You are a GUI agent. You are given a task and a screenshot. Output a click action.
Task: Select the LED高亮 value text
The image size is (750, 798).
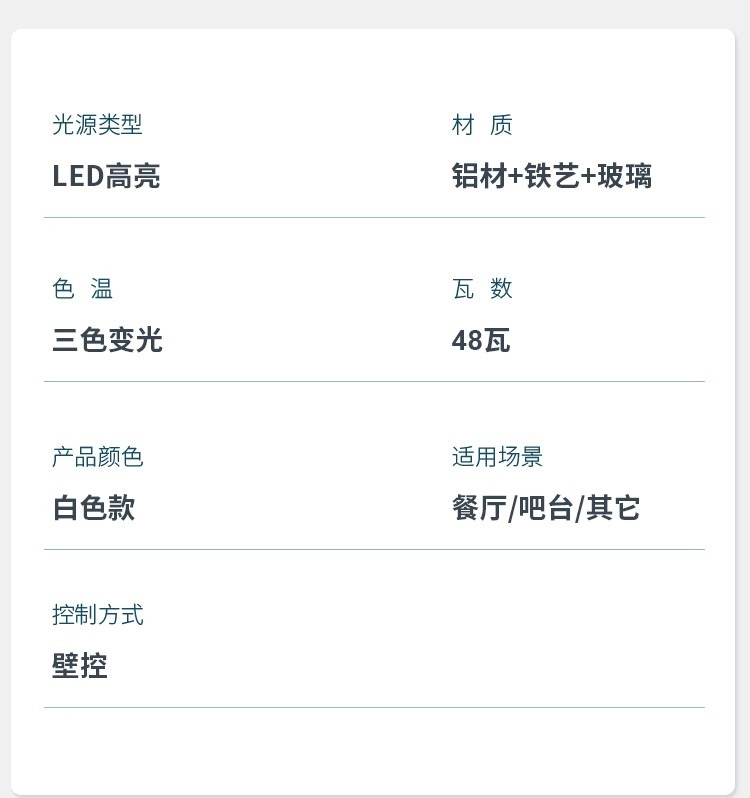click(x=106, y=176)
